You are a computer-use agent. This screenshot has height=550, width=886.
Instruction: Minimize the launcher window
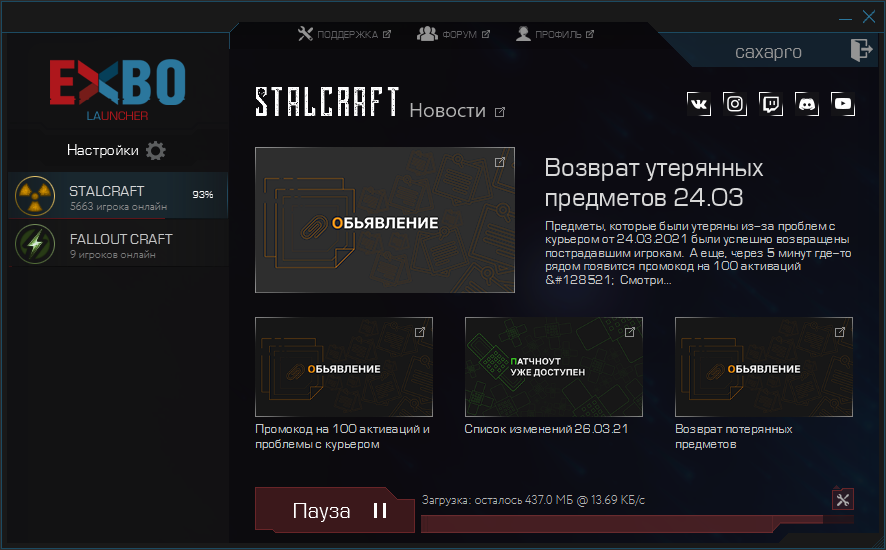pyautogui.click(x=845, y=18)
